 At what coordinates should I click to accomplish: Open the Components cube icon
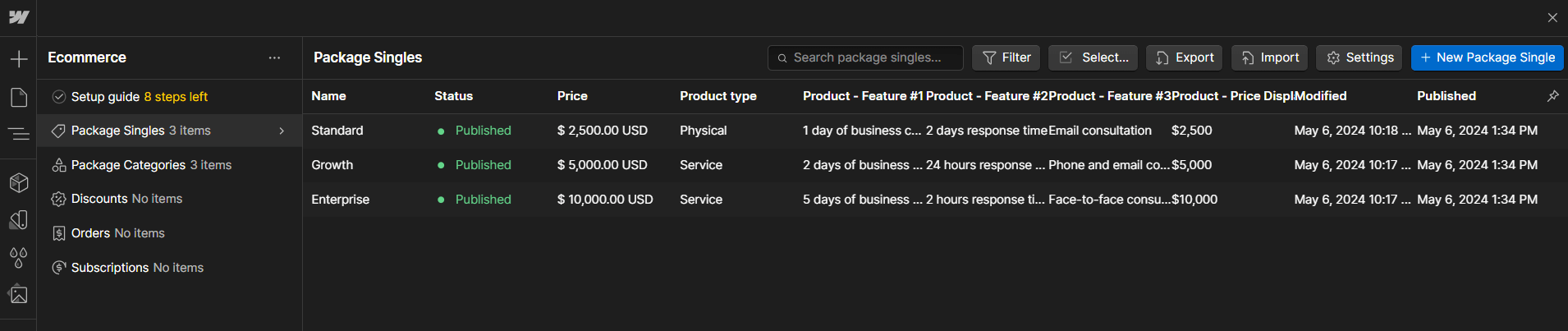[18, 182]
